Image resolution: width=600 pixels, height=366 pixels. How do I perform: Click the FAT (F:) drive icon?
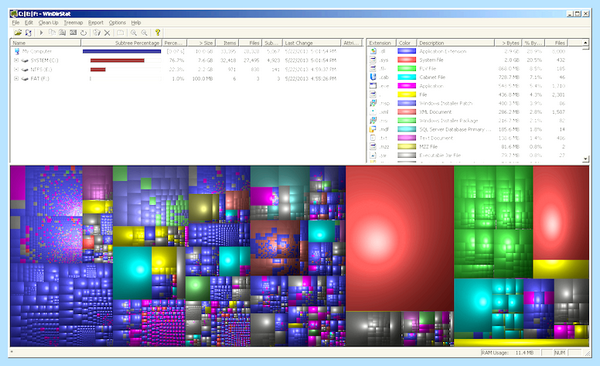click(x=25, y=79)
